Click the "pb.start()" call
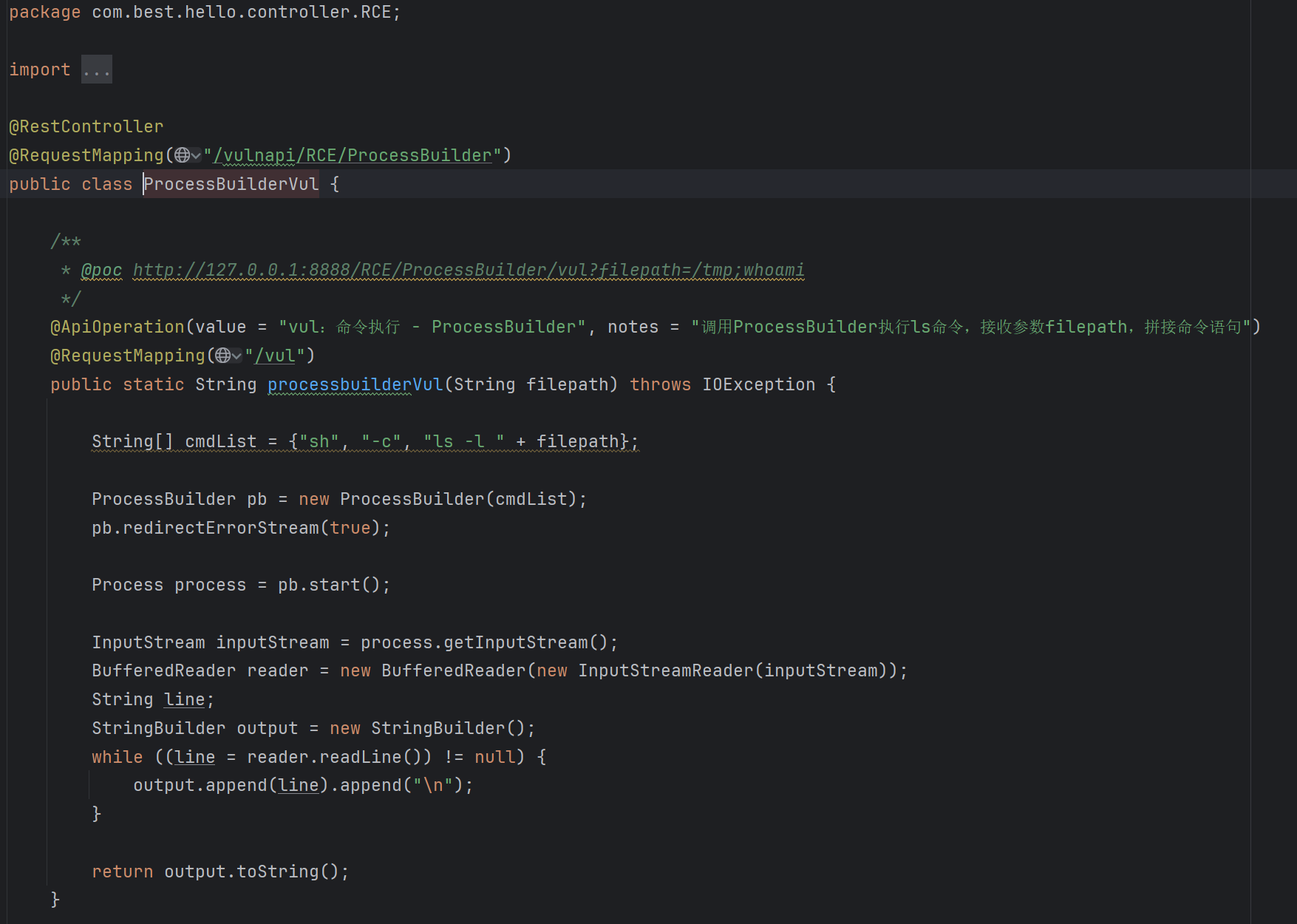The width and height of the screenshot is (1297, 924). click(x=329, y=585)
